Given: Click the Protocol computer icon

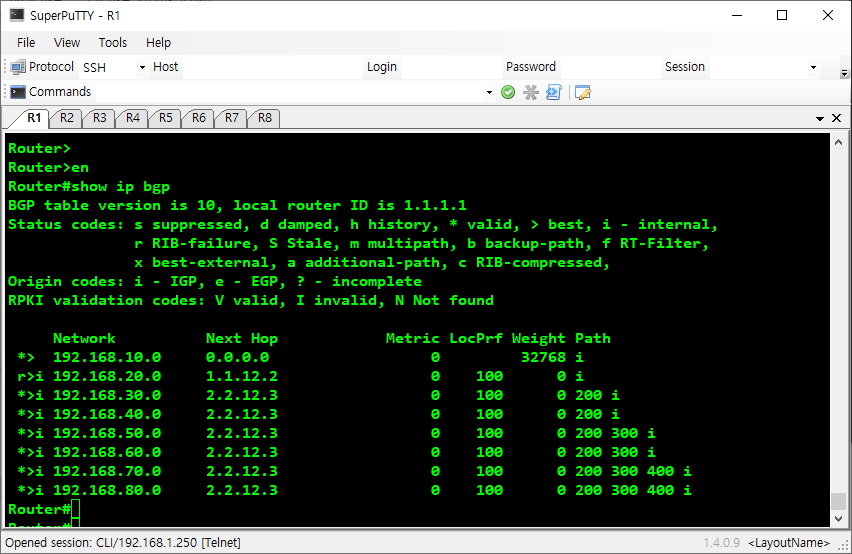Looking at the screenshot, I should click(18, 67).
